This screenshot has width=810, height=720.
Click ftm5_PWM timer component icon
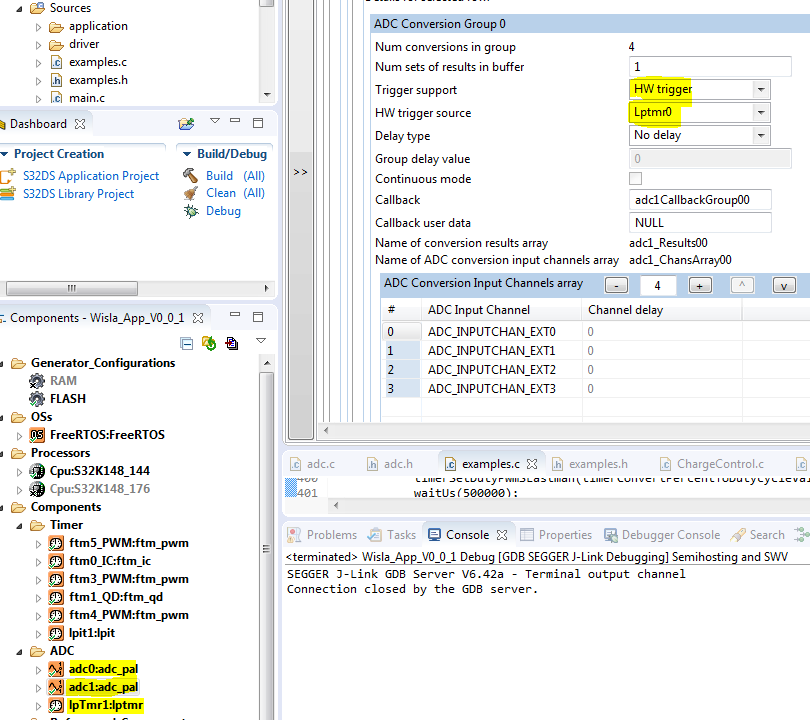(x=56, y=543)
